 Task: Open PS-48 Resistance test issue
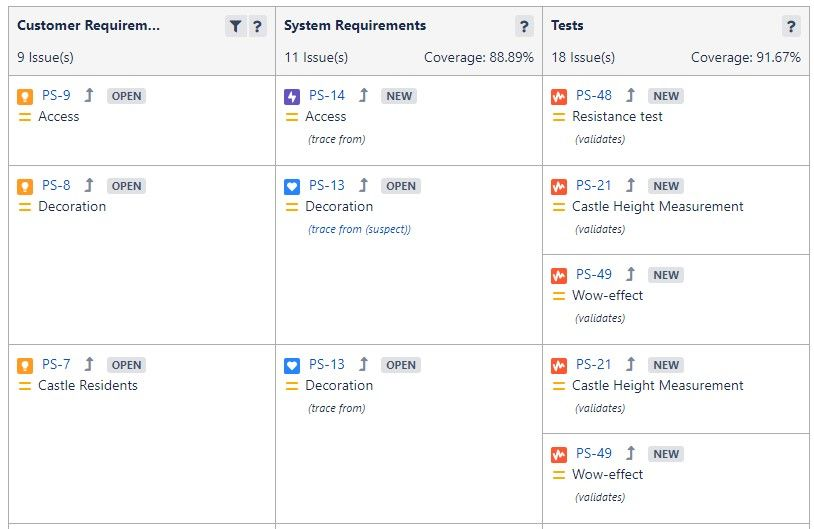coord(593,96)
